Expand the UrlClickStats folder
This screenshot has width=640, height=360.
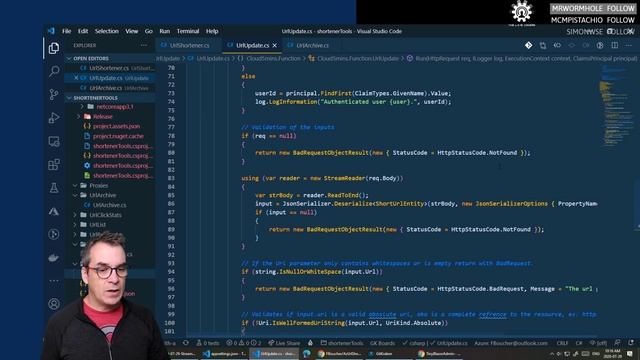click(110, 215)
